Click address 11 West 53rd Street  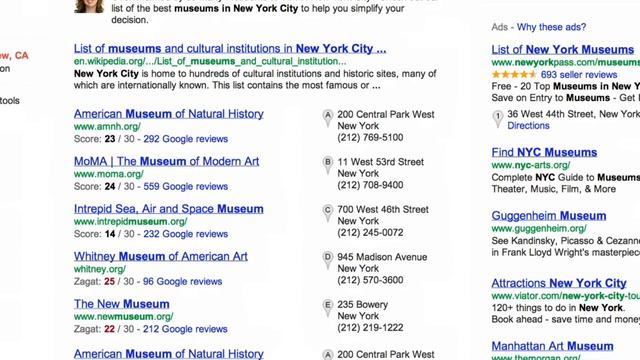coord(380,162)
